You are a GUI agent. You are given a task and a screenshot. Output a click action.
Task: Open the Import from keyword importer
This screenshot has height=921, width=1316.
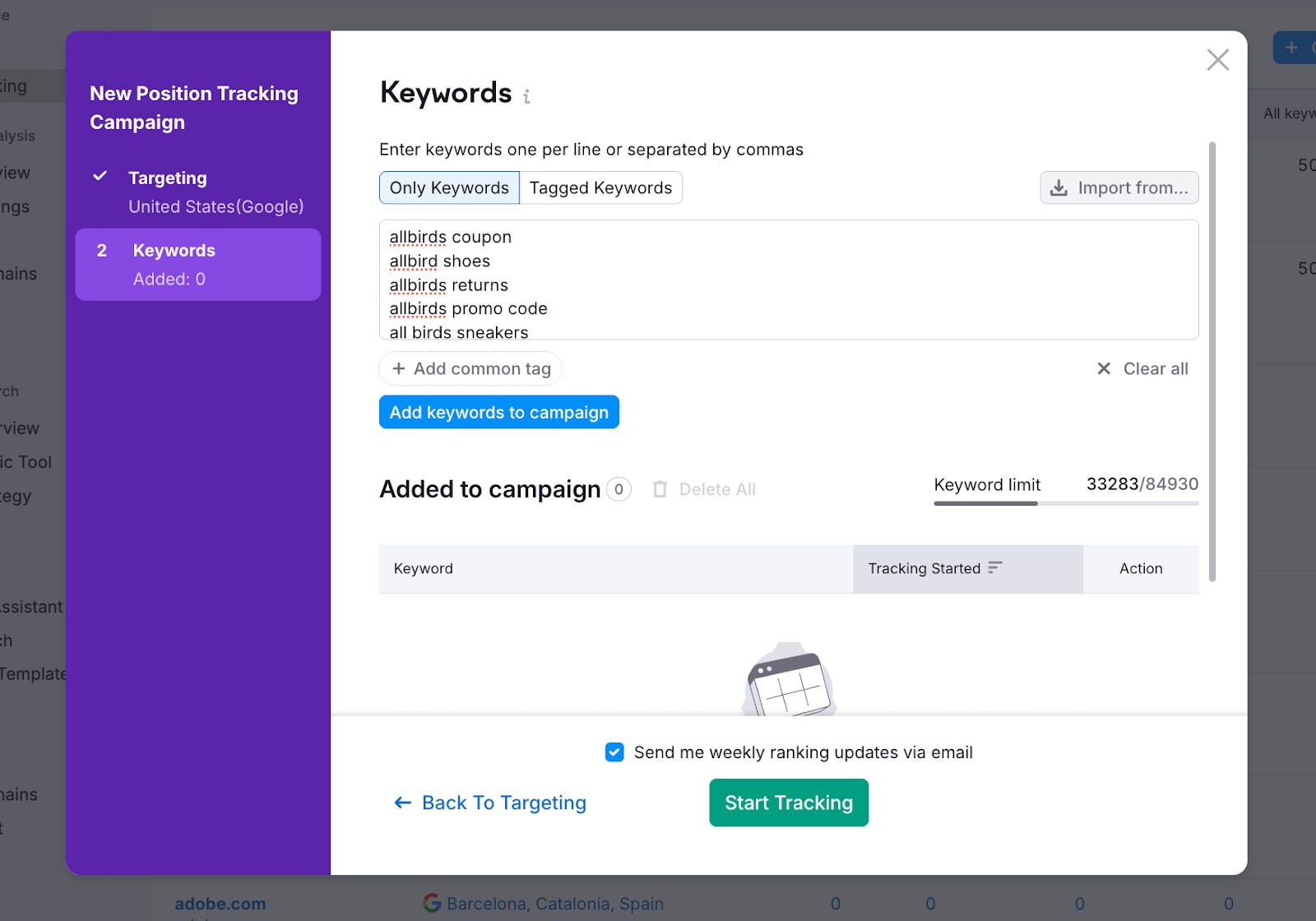click(1119, 187)
